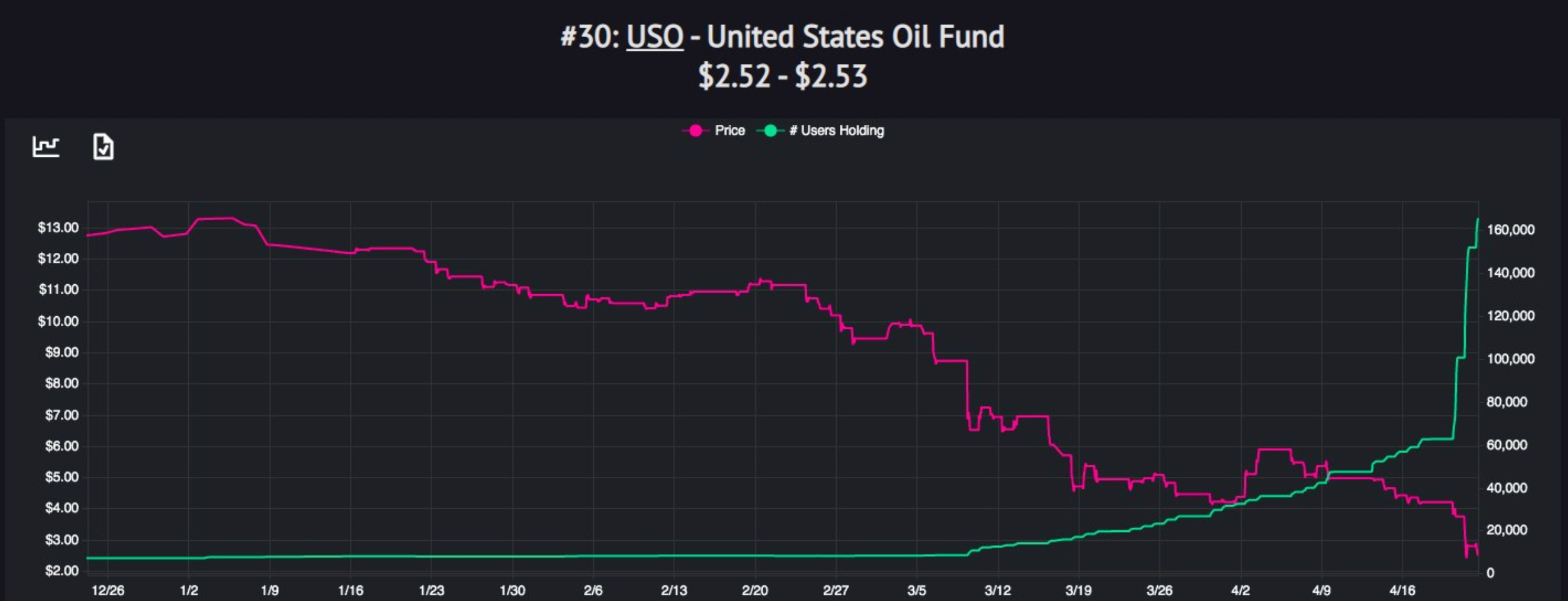The width and height of the screenshot is (1568, 601).
Task: Click the 1/16 date label on the x-axis
Action: click(351, 590)
